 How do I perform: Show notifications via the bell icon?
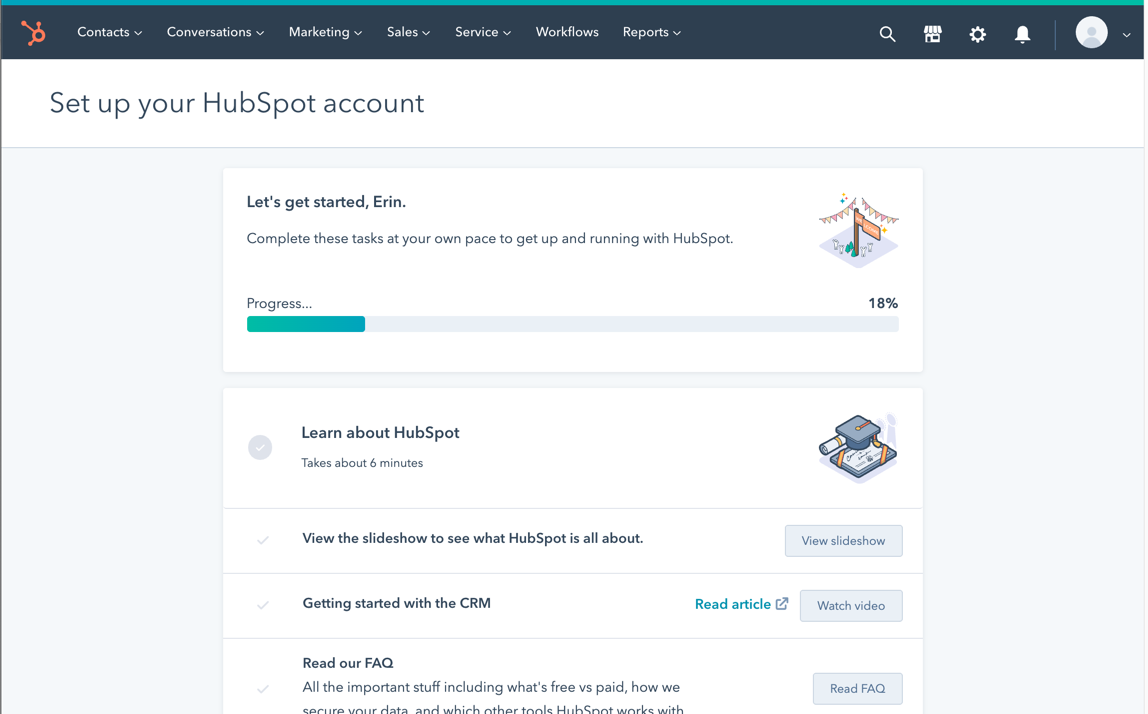coord(1022,34)
